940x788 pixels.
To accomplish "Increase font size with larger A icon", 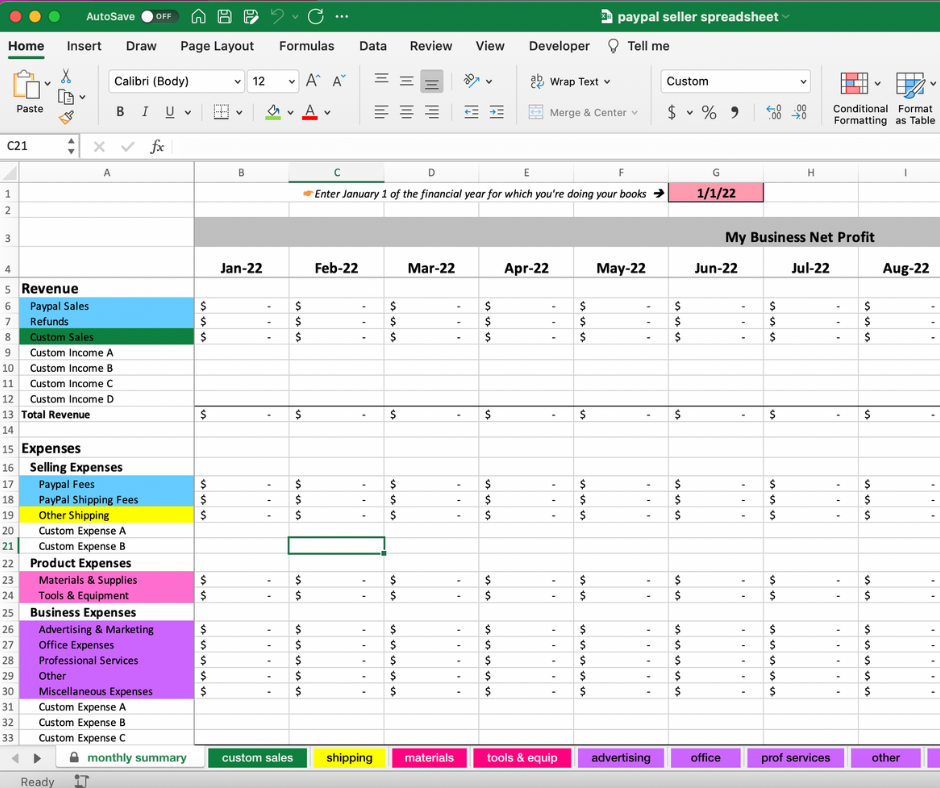I will [313, 81].
